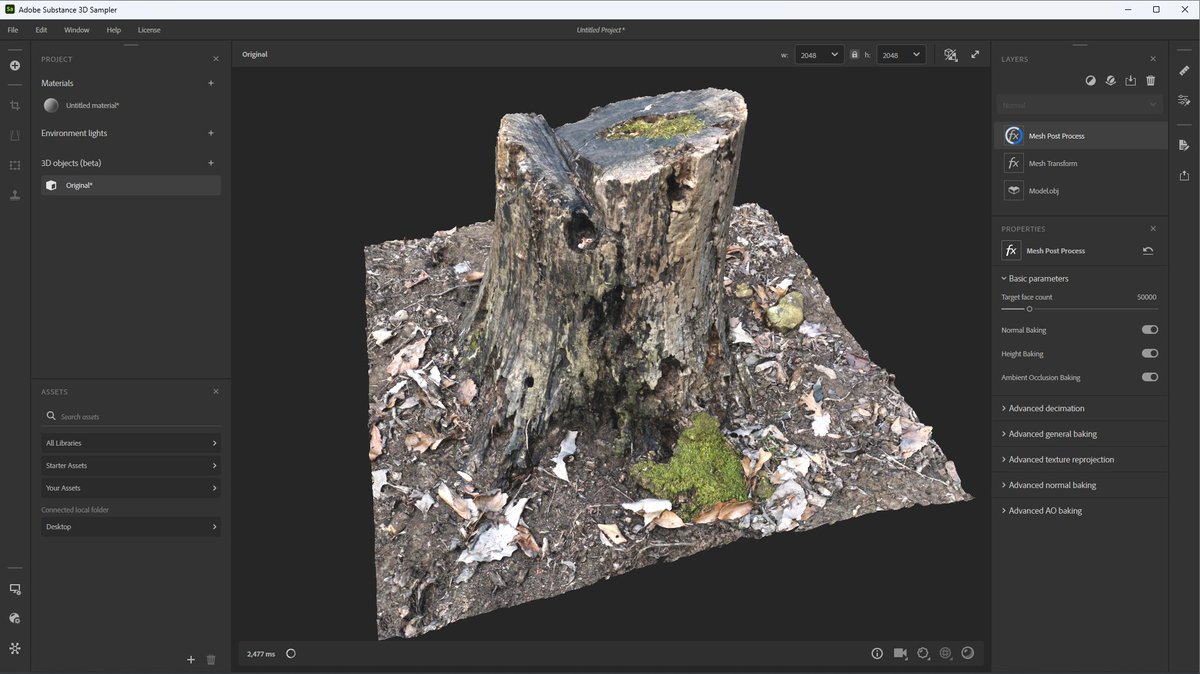1200x674 pixels.
Task: Disable the Normal Baking toggle
Action: [x=1149, y=330]
